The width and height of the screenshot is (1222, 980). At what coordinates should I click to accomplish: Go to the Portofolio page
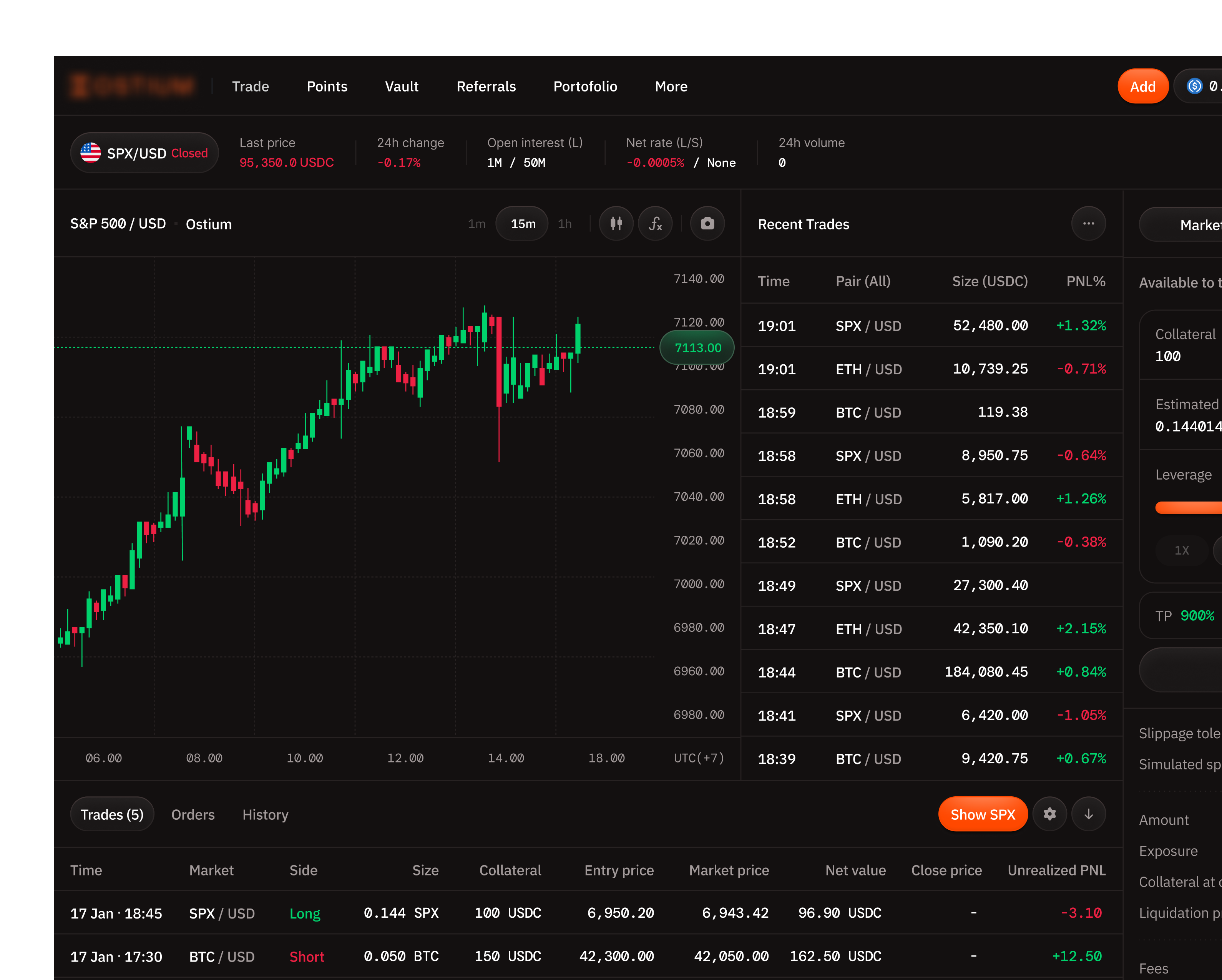(585, 86)
